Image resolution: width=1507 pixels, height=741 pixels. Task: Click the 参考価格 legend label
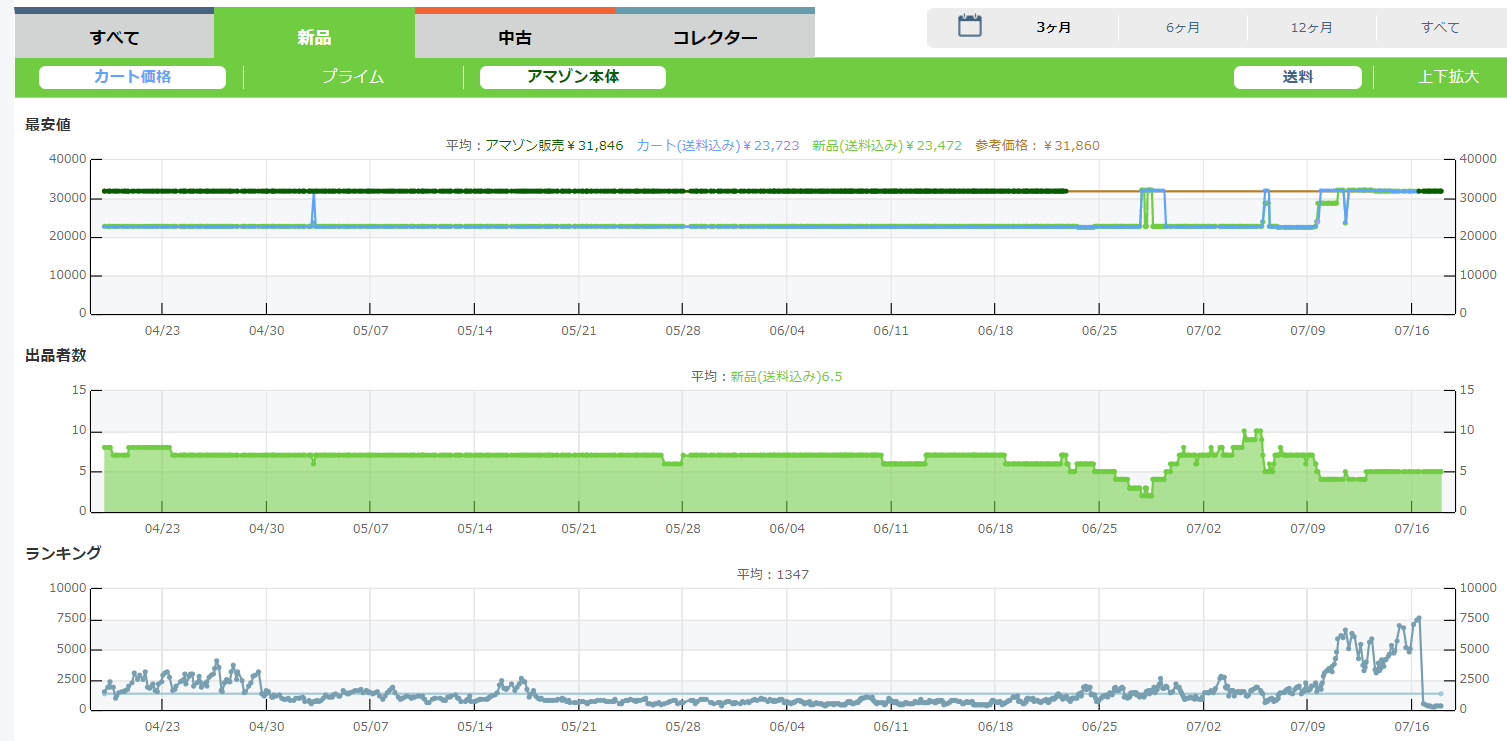coord(1037,146)
